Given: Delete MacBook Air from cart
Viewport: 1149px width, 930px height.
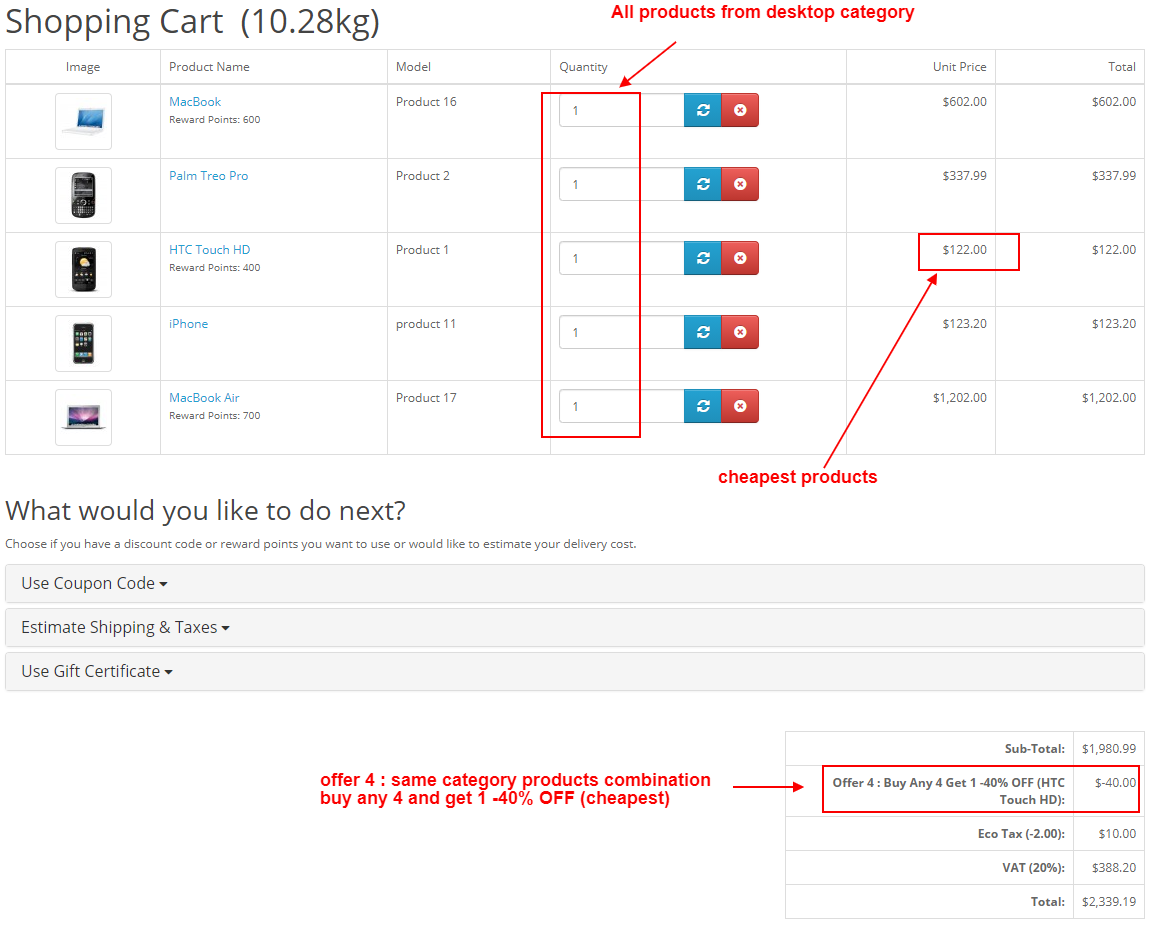Looking at the screenshot, I should coord(740,406).
